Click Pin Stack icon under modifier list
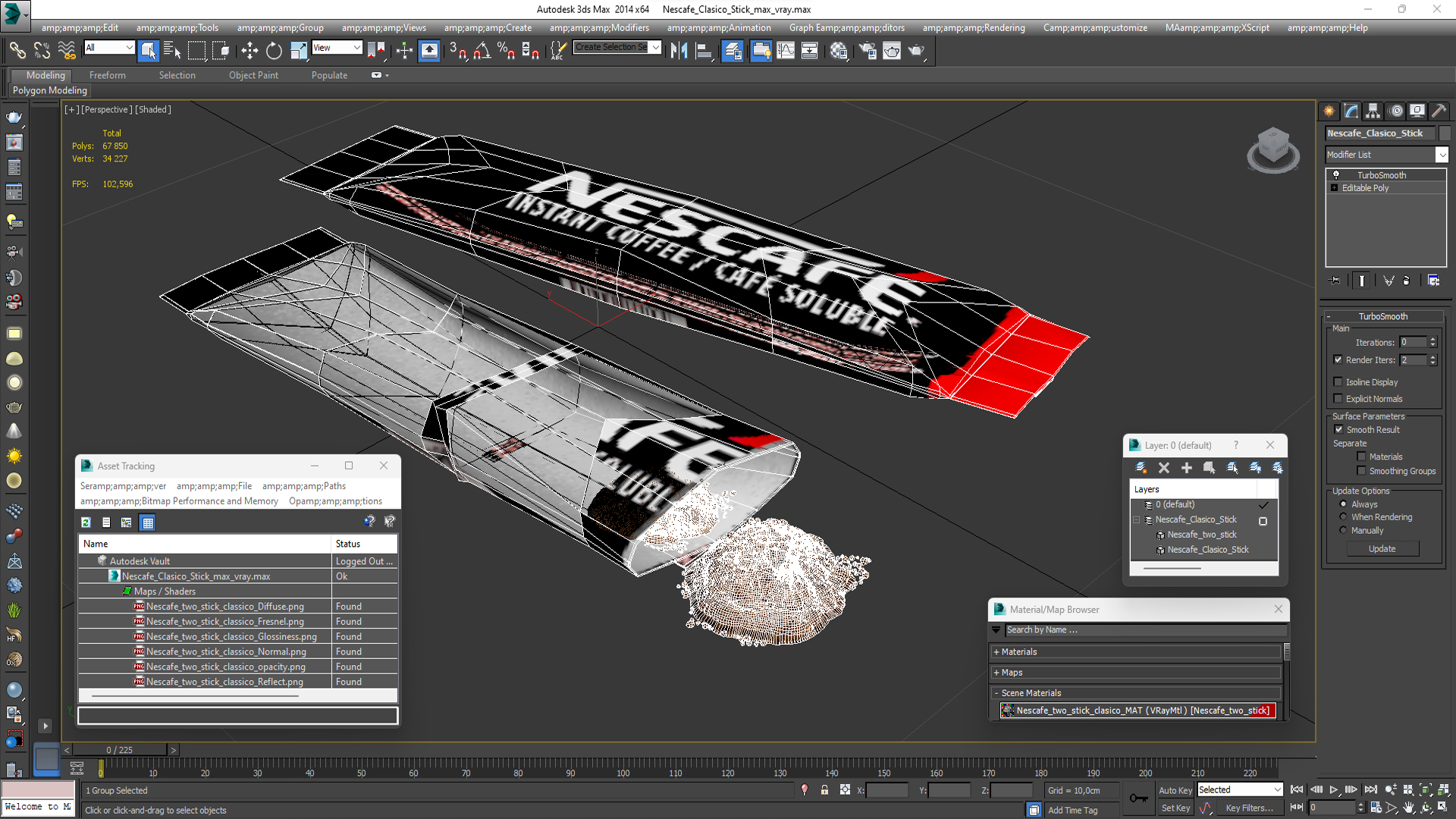The width and height of the screenshot is (1456, 819). pyautogui.click(x=1335, y=281)
